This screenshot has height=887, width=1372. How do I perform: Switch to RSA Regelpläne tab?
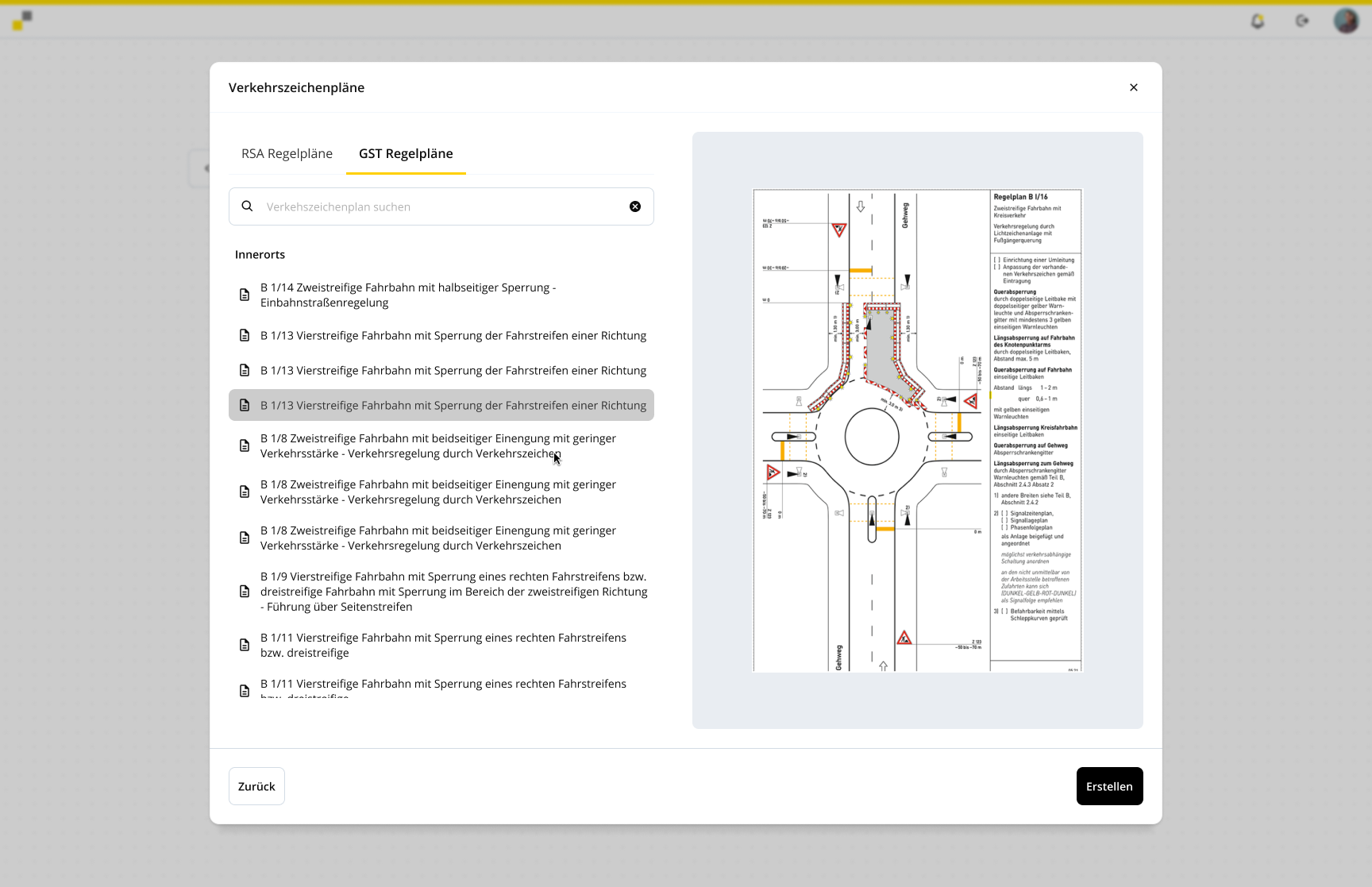pyautogui.click(x=287, y=153)
